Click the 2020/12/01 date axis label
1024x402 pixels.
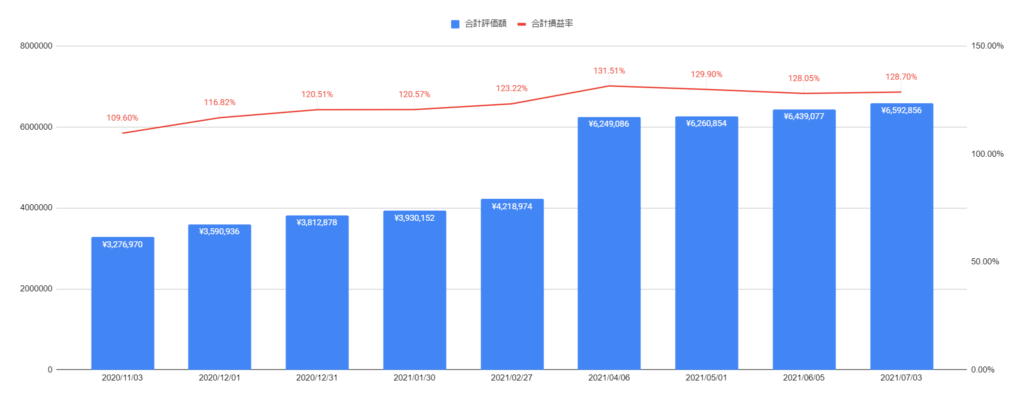[220, 379]
